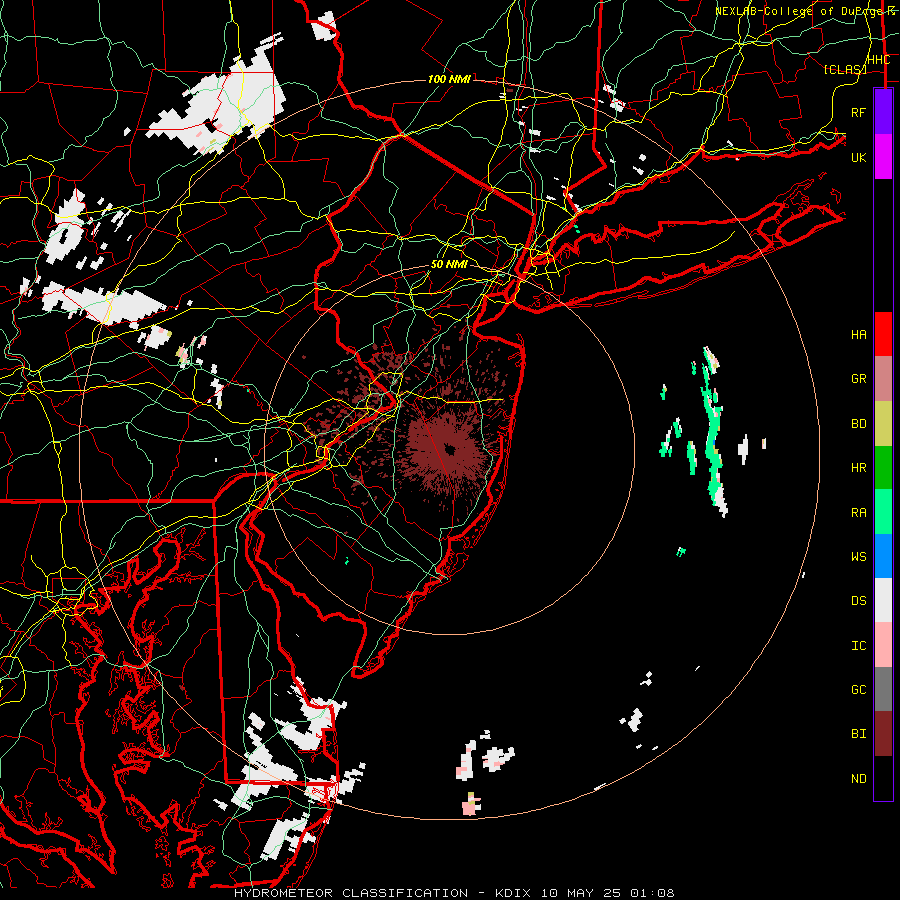Image resolution: width=900 pixels, height=900 pixels.
Task: Click the 'HYDROMETEOR CLASSIFICATION' title at bottom
Action: pos(351,893)
